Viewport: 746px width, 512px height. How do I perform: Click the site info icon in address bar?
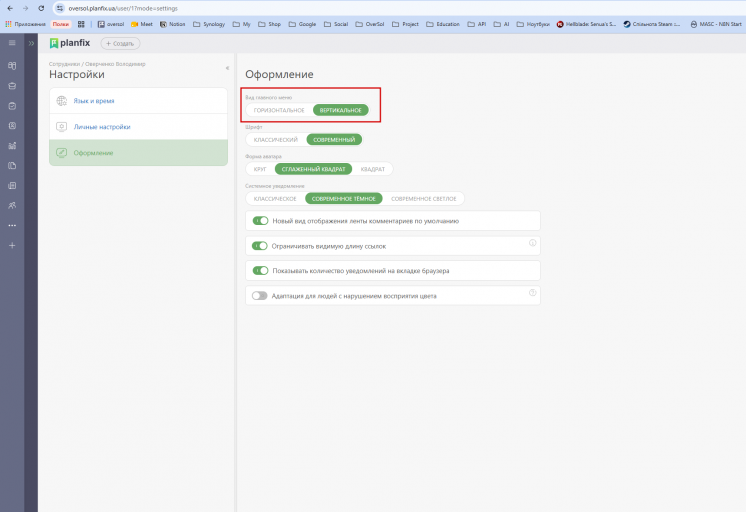coord(60,9)
